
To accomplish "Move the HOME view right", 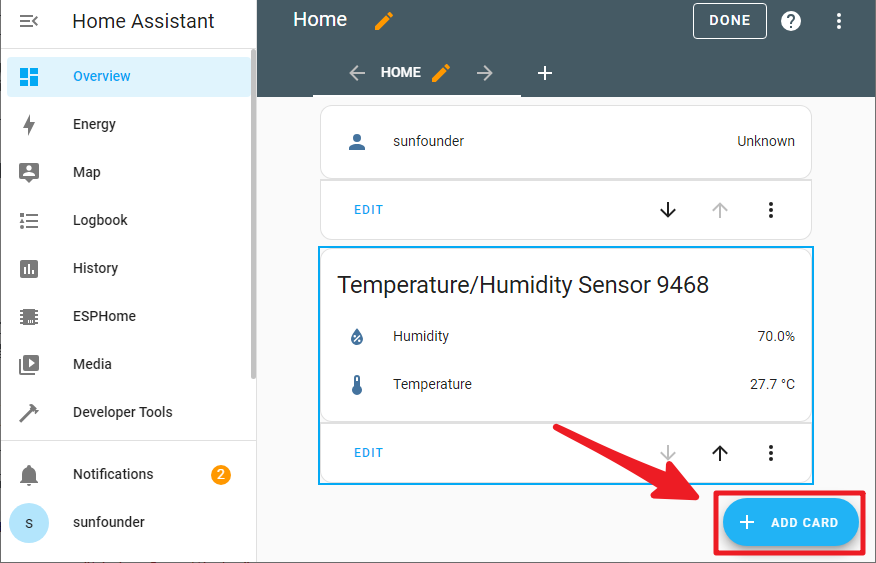I will 484,73.
